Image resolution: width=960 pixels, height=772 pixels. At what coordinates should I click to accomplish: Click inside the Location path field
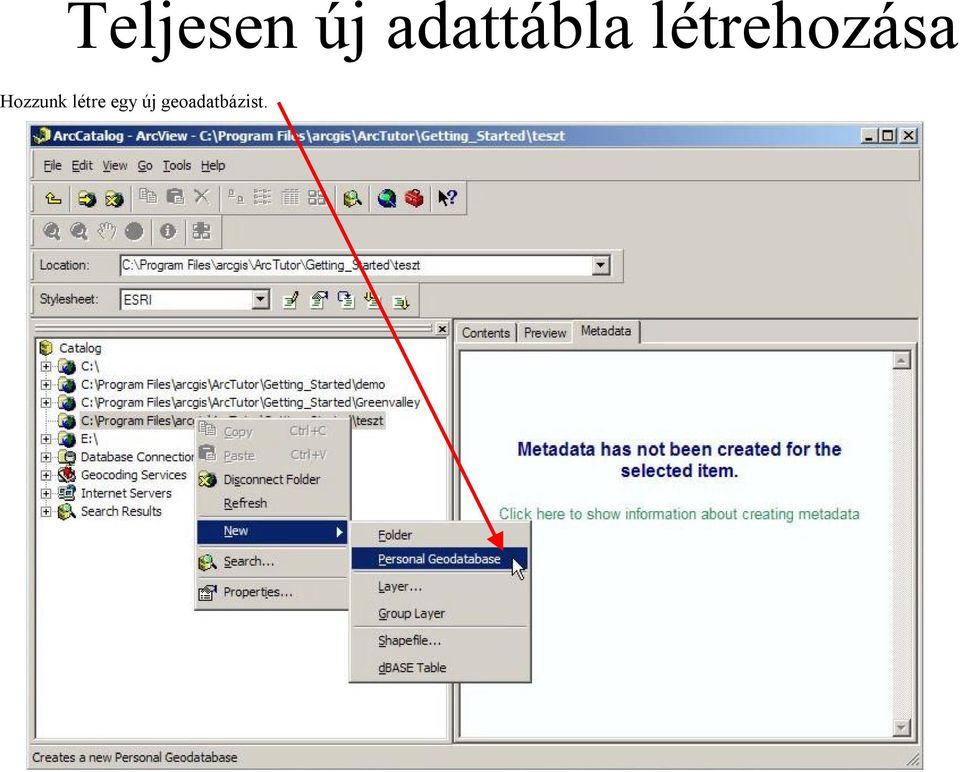coord(356,265)
